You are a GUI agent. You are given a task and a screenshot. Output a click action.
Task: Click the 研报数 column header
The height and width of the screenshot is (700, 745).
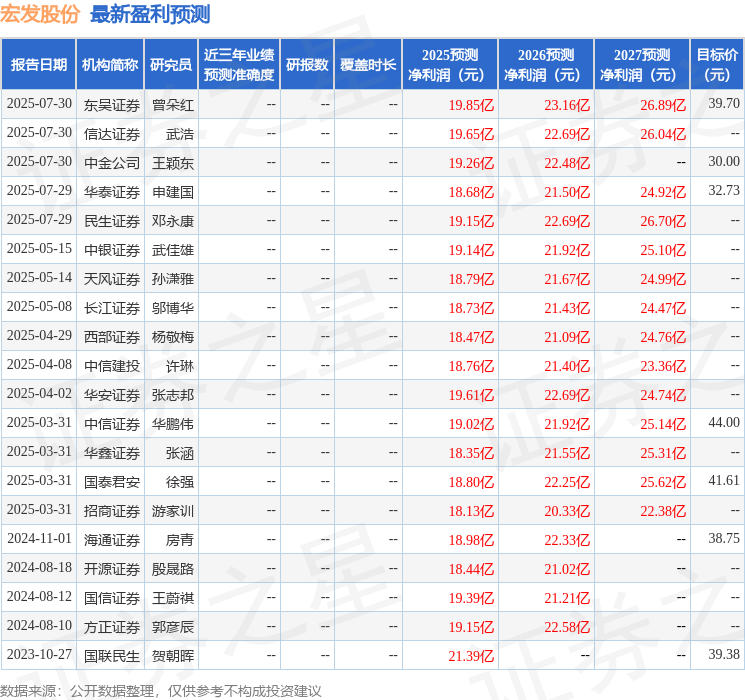306,65
